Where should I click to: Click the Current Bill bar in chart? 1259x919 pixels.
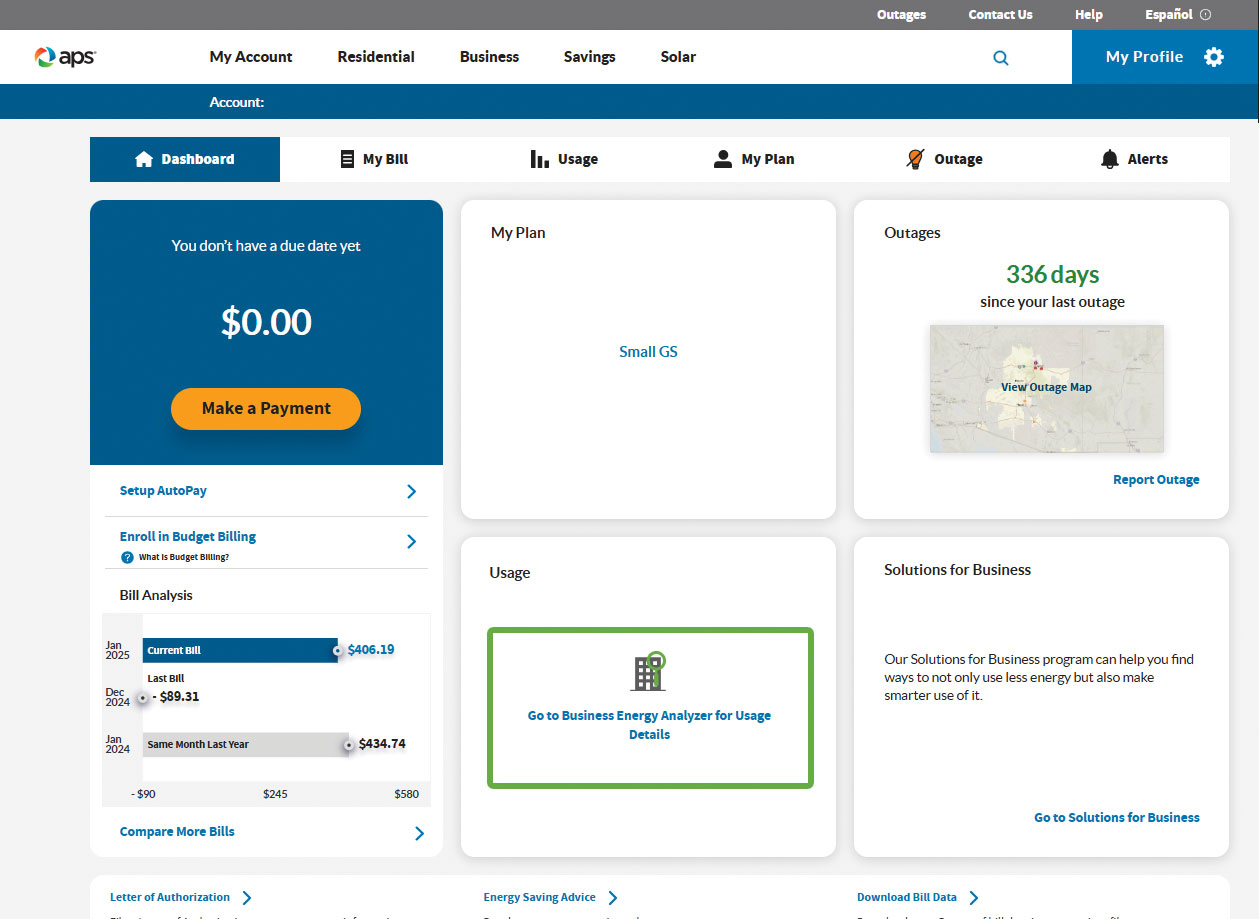pyautogui.click(x=240, y=650)
